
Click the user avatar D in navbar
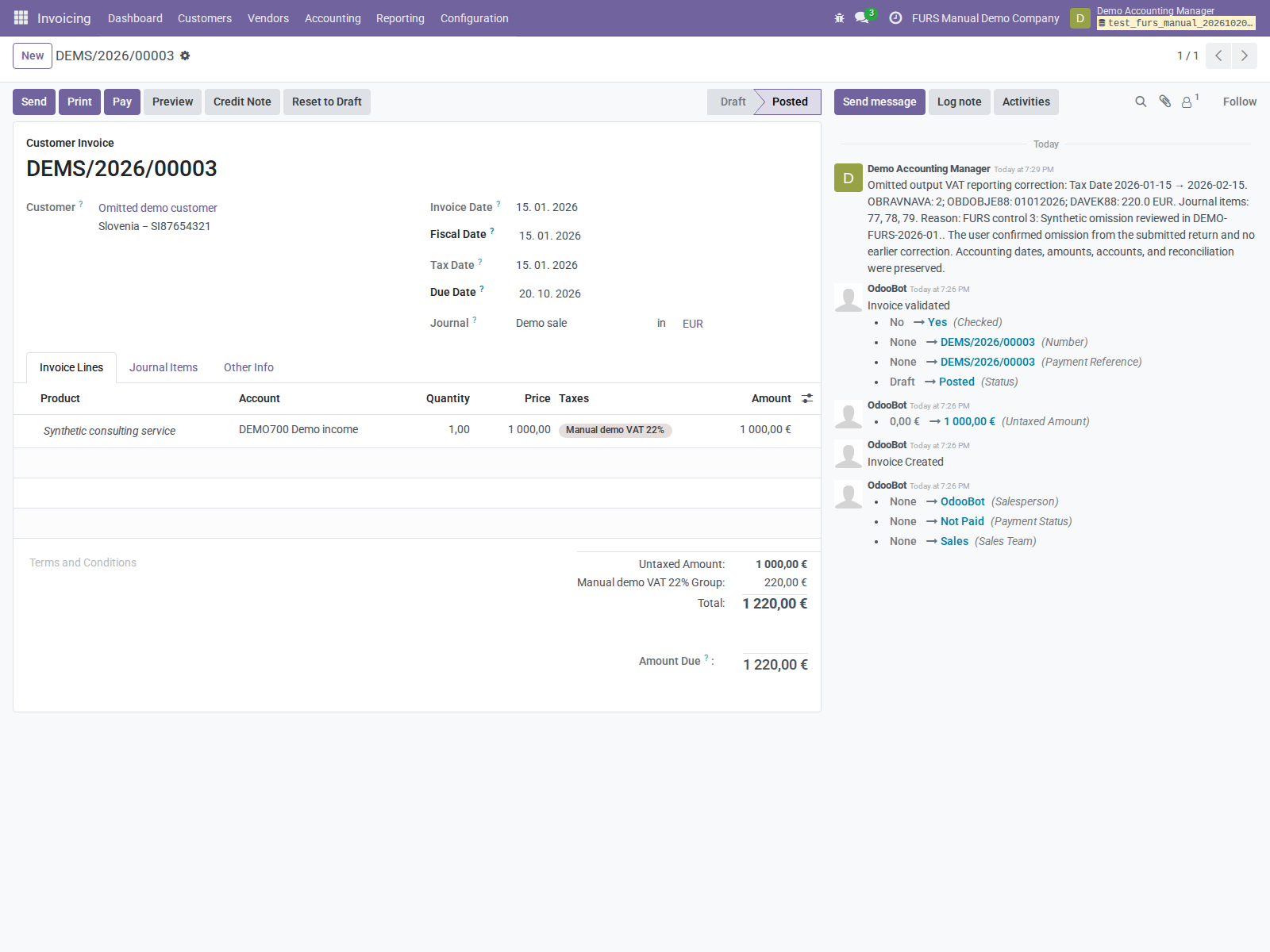click(x=1080, y=17)
